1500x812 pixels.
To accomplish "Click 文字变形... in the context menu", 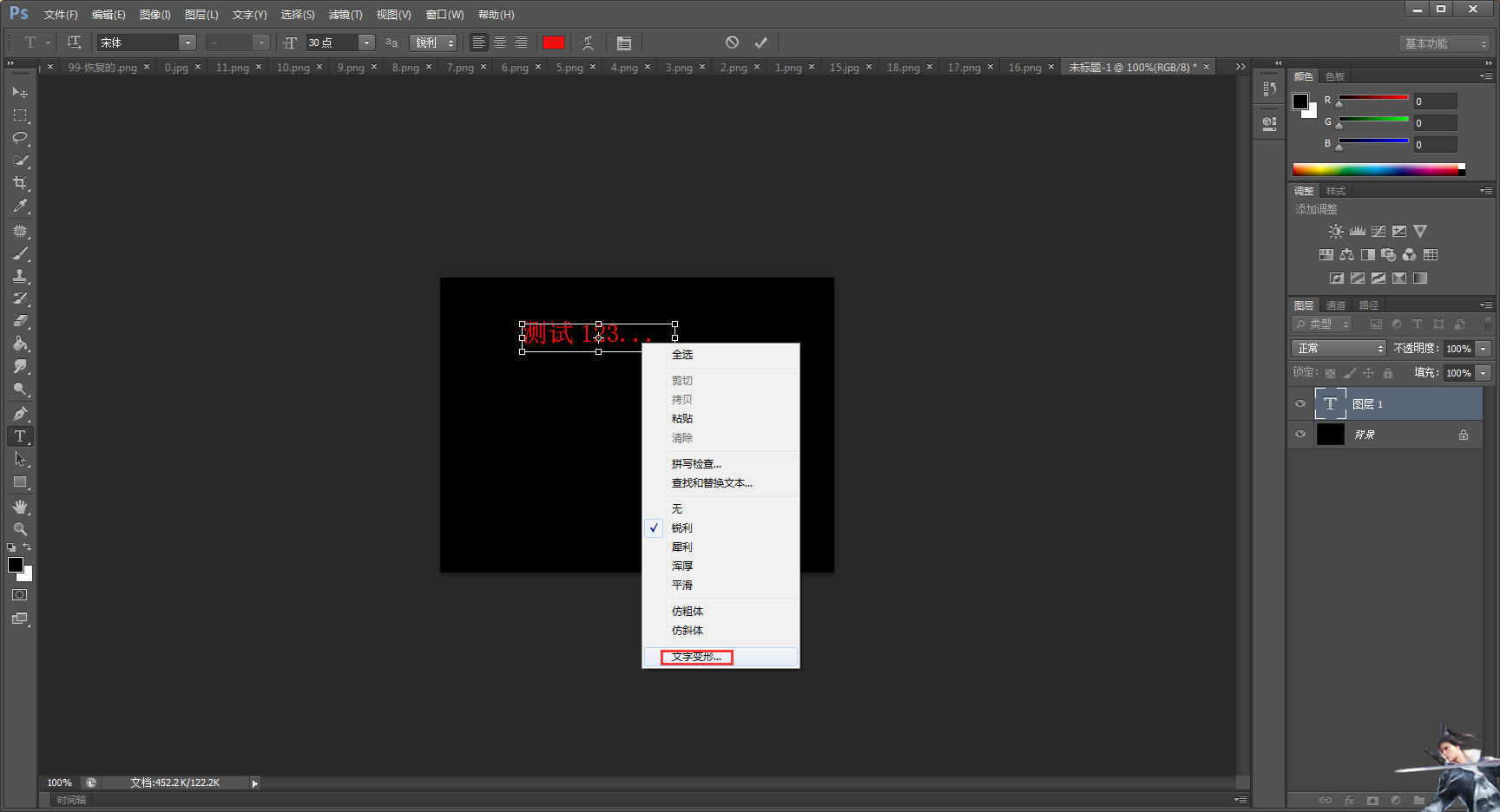I will [x=696, y=658].
